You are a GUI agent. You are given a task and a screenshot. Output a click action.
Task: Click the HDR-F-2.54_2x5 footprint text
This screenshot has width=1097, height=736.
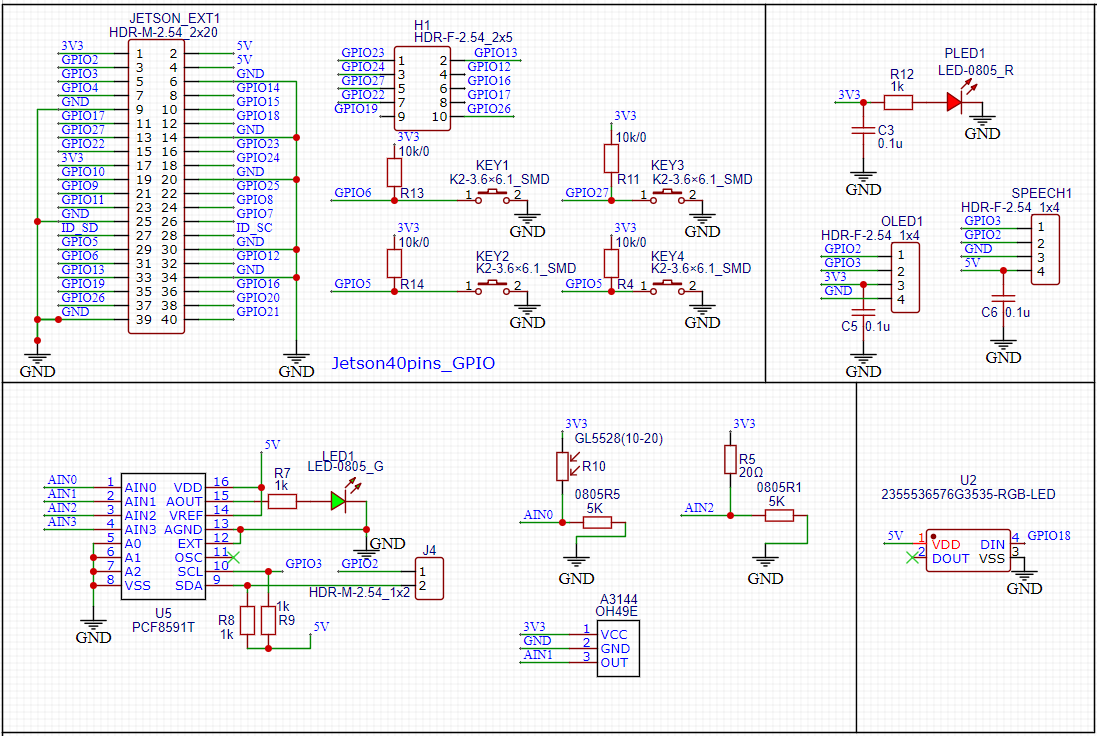click(x=463, y=37)
